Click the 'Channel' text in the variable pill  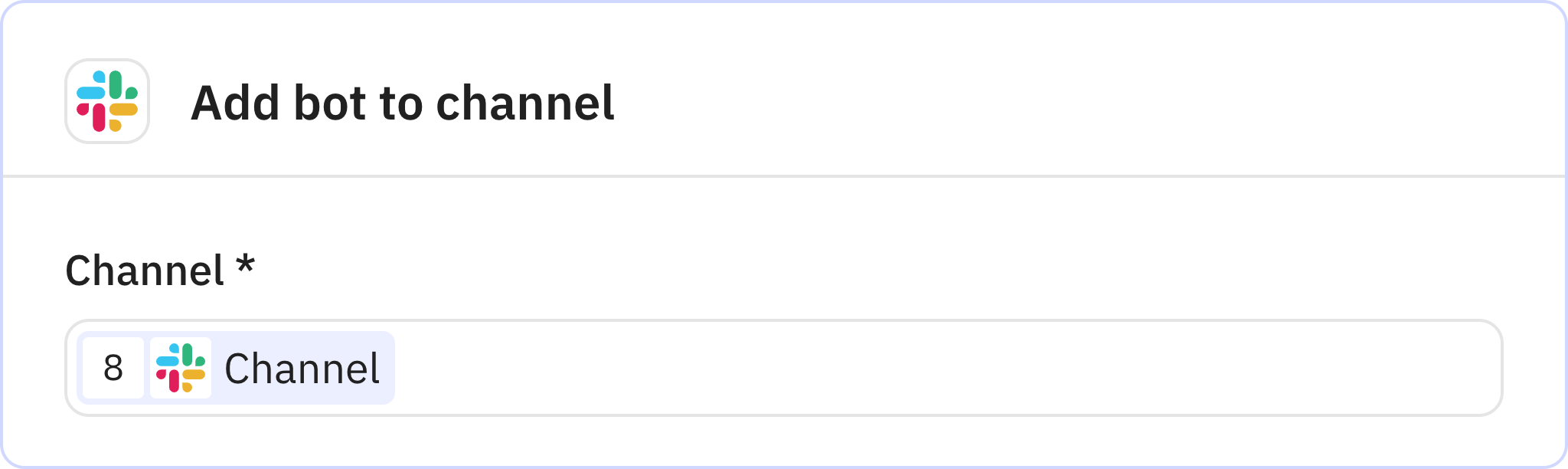pyautogui.click(x=302, y=369)
